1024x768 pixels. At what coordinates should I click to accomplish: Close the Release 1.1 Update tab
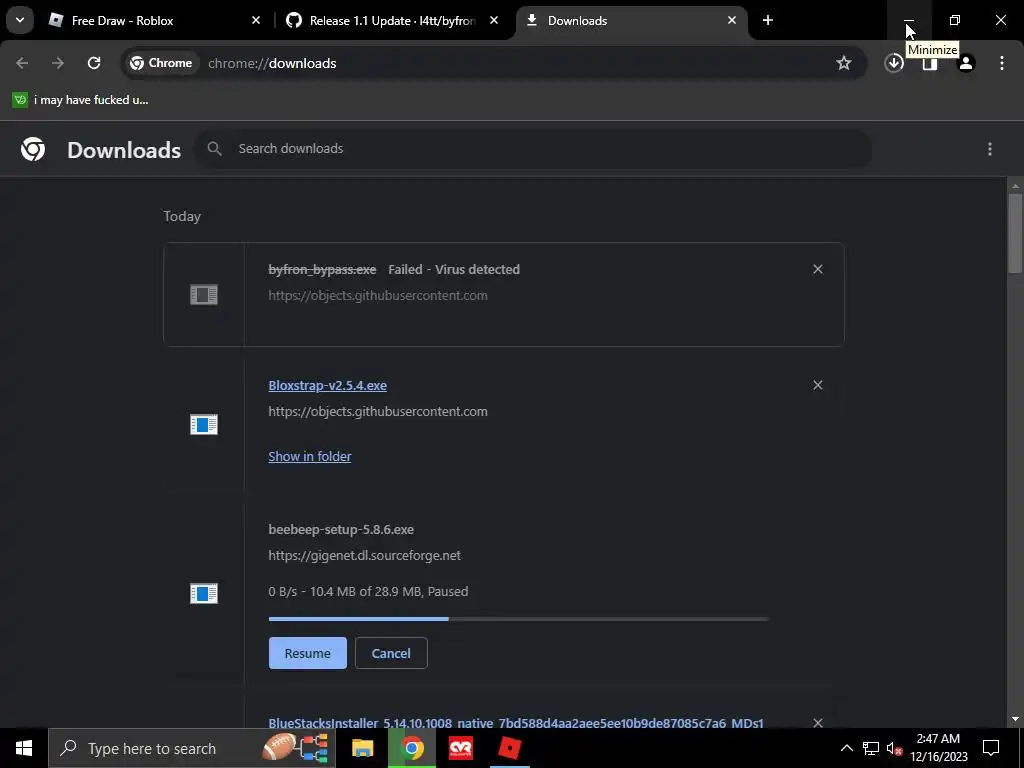click(494, 20)
